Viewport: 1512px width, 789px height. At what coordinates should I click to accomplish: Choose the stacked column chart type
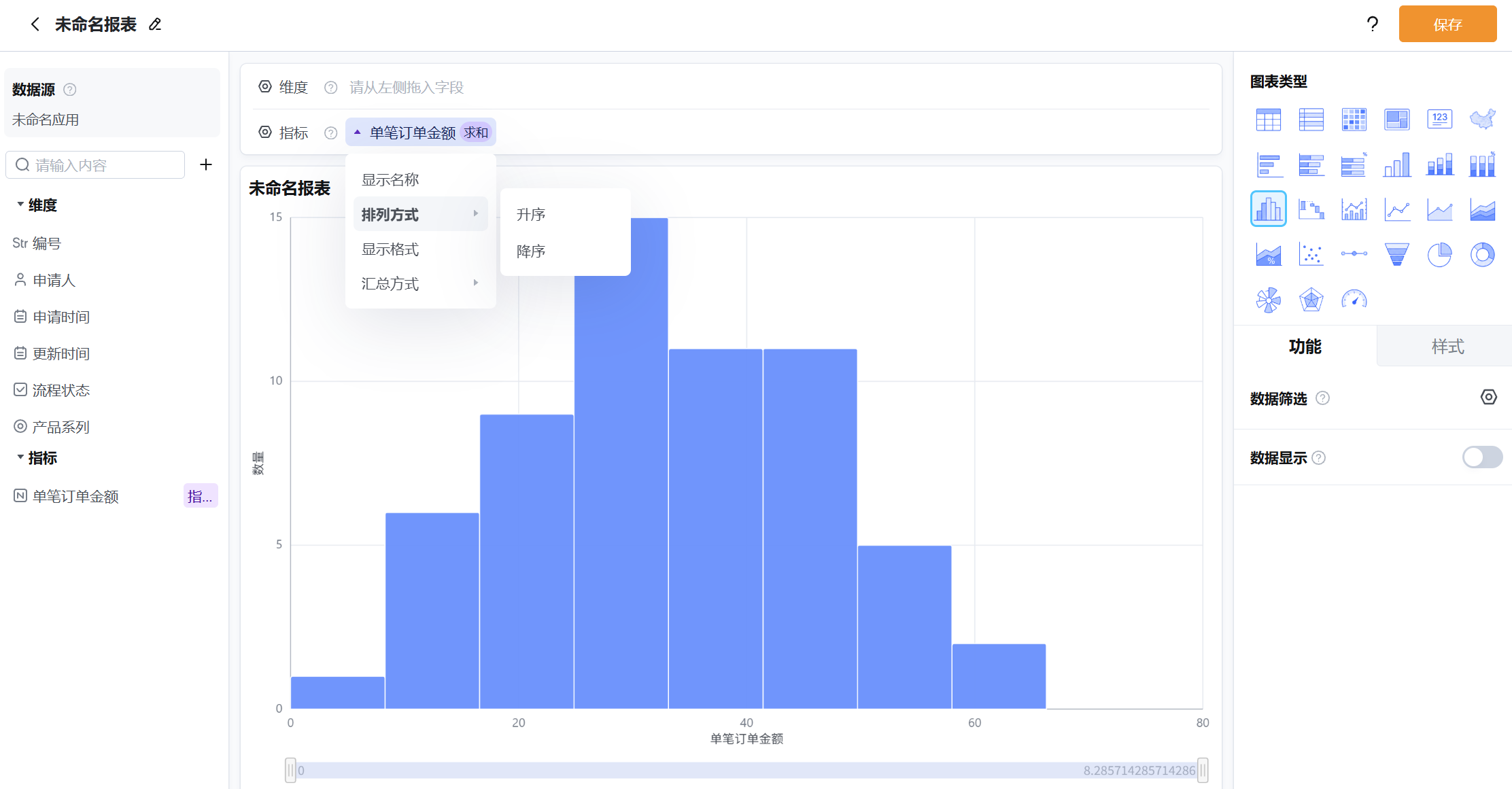click(1439, 164)
